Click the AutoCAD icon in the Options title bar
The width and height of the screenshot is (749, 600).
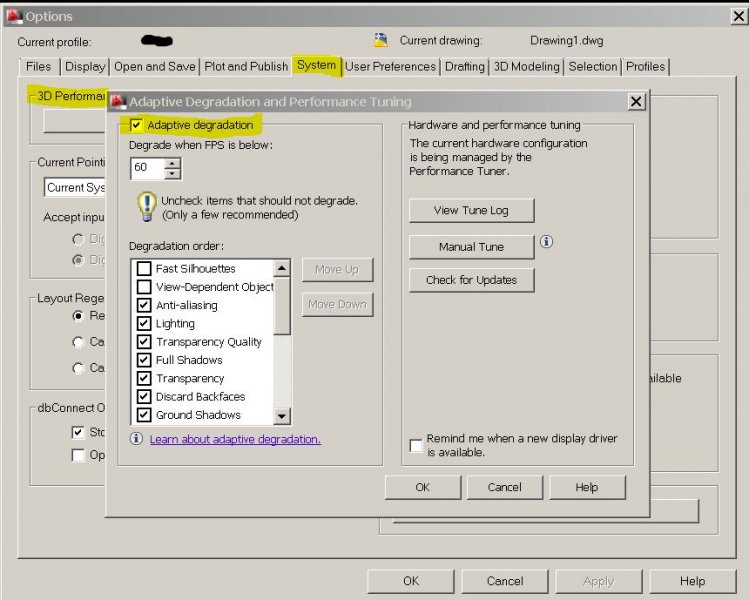pos(14,16)
